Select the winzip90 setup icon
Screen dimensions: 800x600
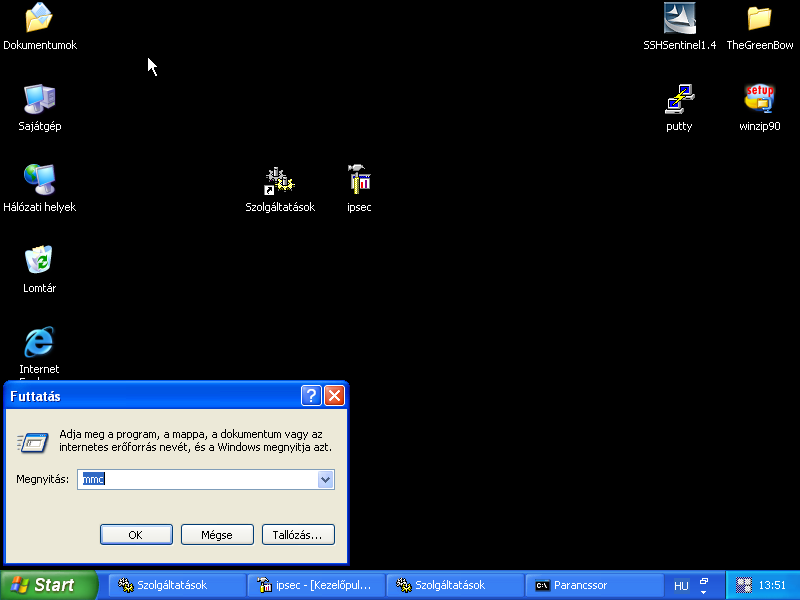point(760,98)
